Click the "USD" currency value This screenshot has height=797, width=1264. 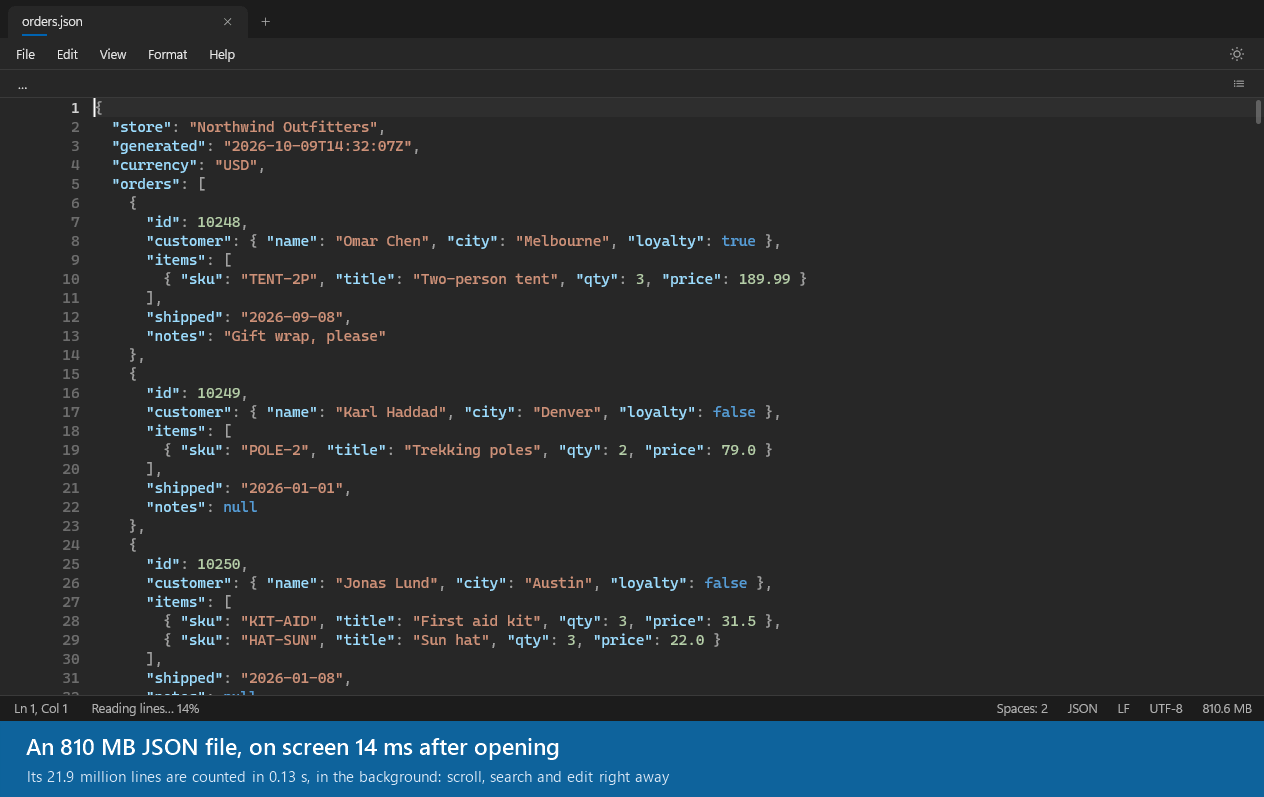coord(236,165)
